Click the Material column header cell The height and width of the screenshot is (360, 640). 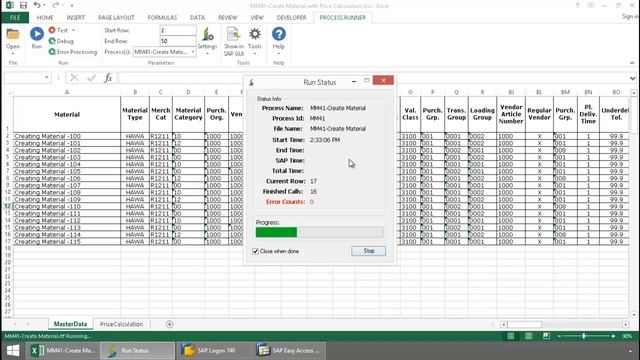tap(67, 114)
